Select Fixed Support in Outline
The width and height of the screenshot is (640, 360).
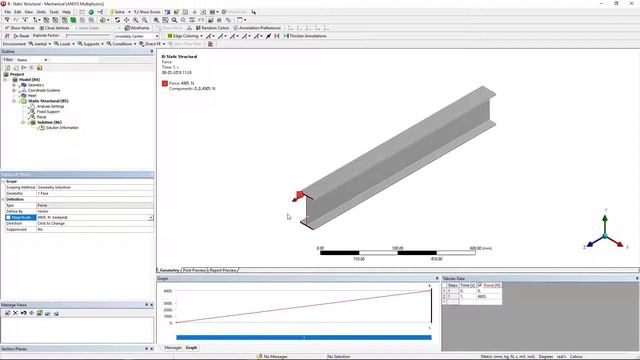[48, 111]
